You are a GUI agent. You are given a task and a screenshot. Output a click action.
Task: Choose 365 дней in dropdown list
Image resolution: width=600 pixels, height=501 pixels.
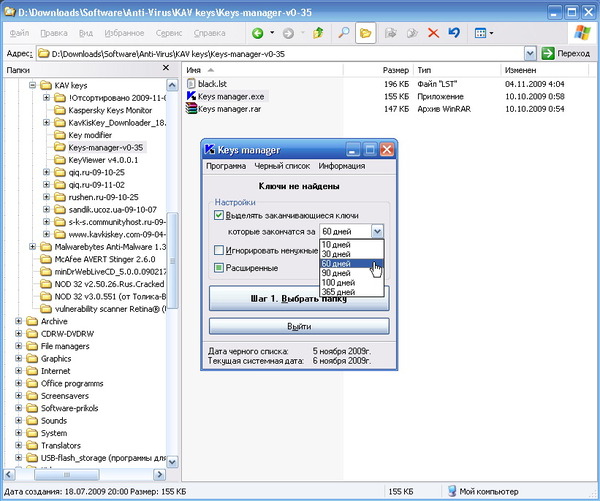[x=352, y=292]
